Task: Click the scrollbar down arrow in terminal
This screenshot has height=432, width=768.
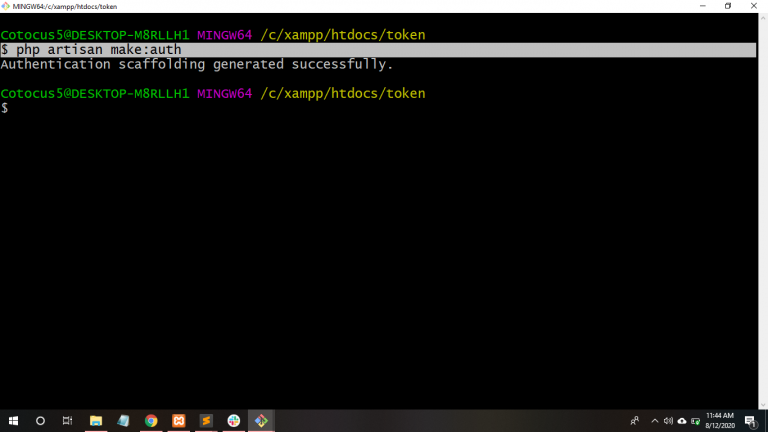Action: click(763, 405)
